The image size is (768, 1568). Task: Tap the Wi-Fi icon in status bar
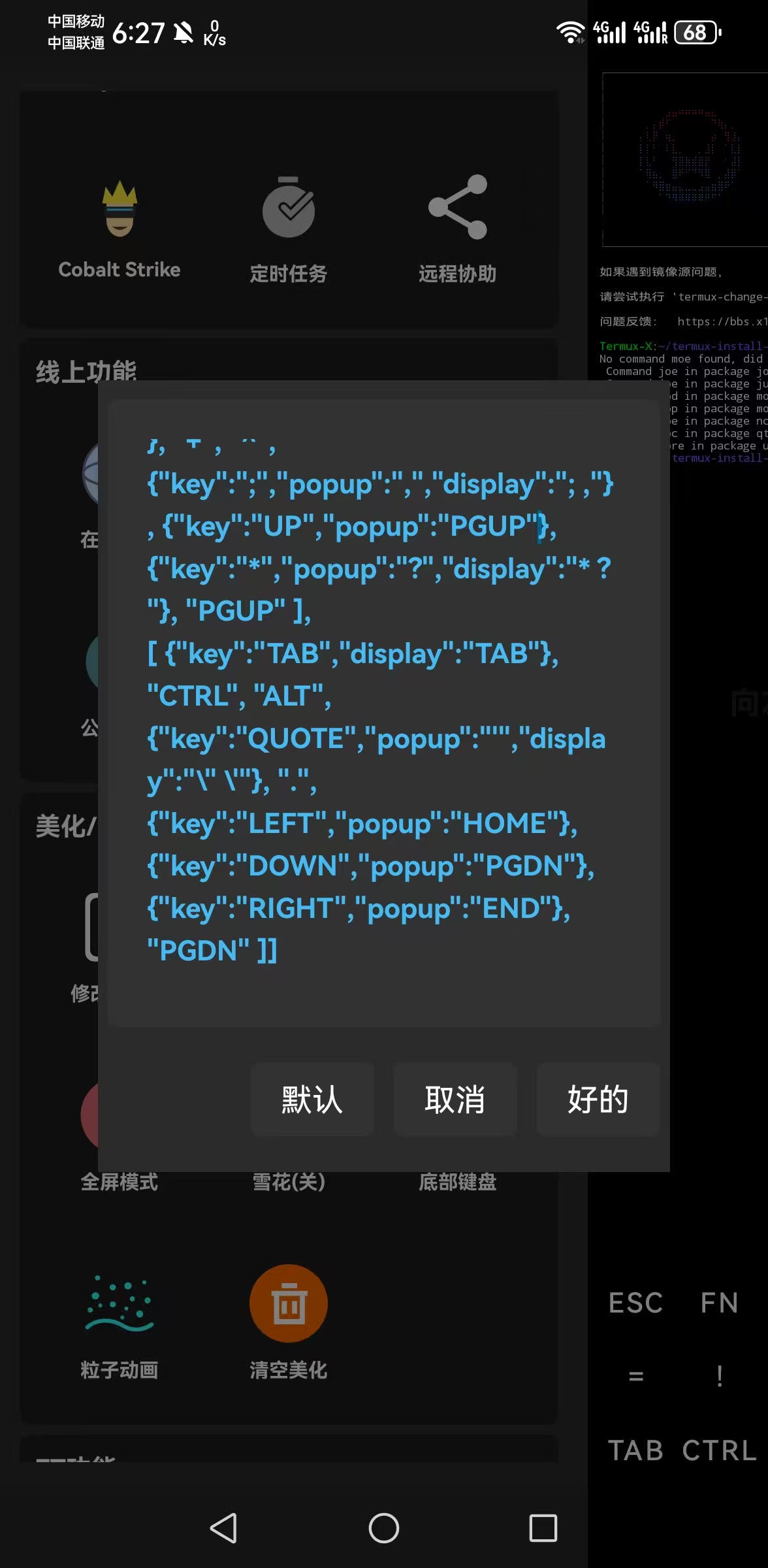pos(570,32)
